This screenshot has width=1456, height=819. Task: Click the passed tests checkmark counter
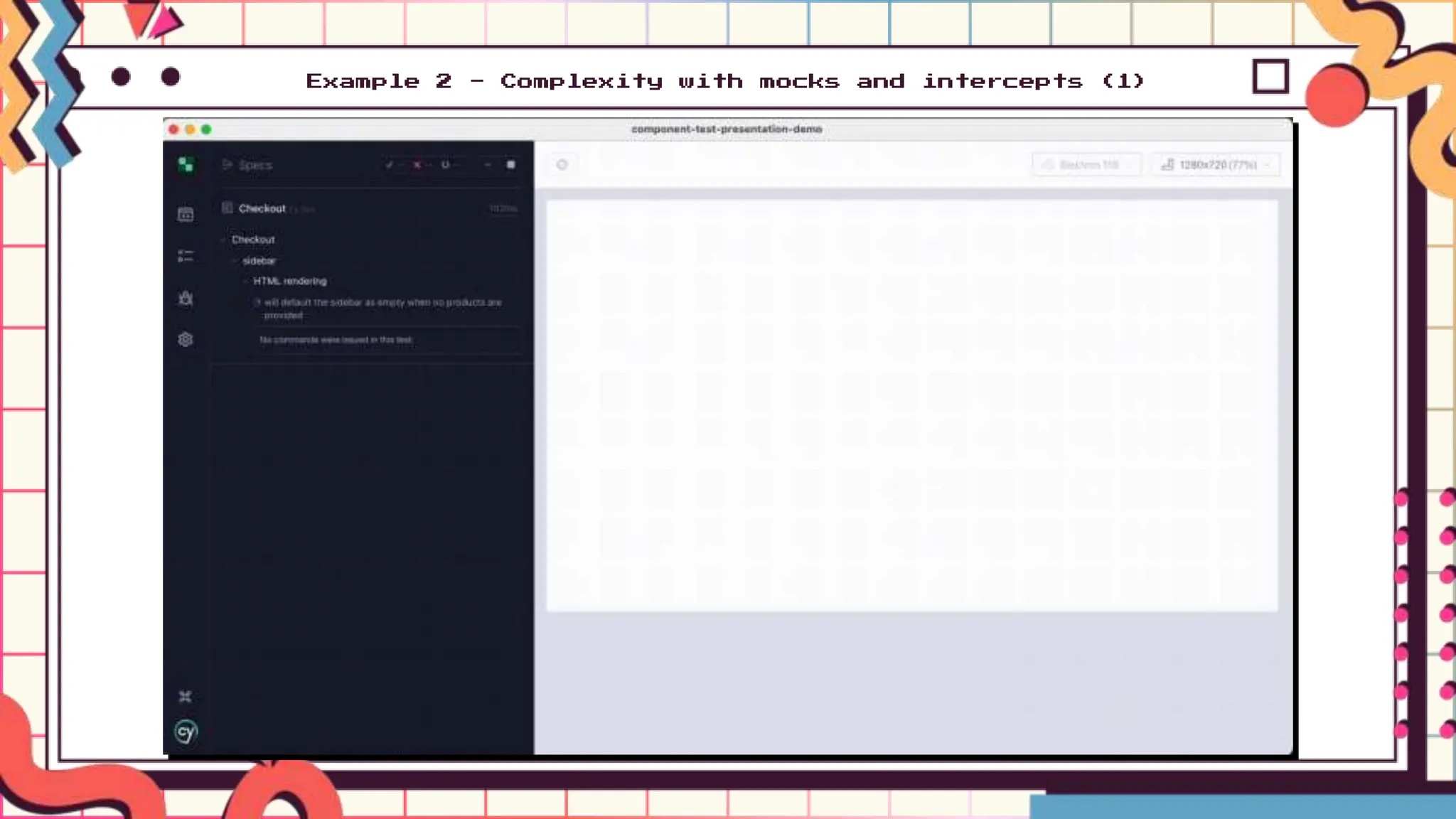pos(393,165)
